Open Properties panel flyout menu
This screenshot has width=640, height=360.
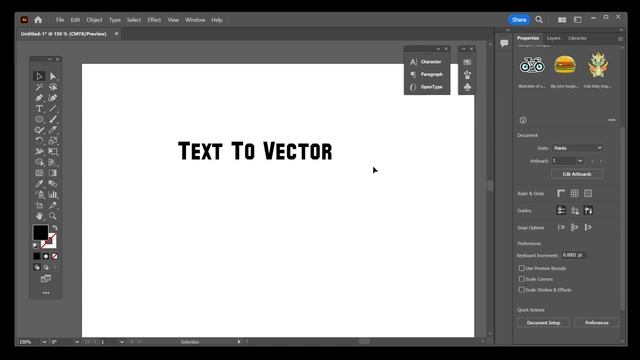coord(620,39)
